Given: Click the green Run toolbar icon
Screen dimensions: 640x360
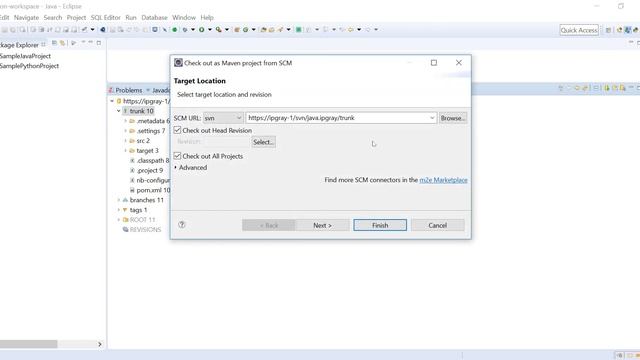Looking at the screenshot, I should point(202,29).
